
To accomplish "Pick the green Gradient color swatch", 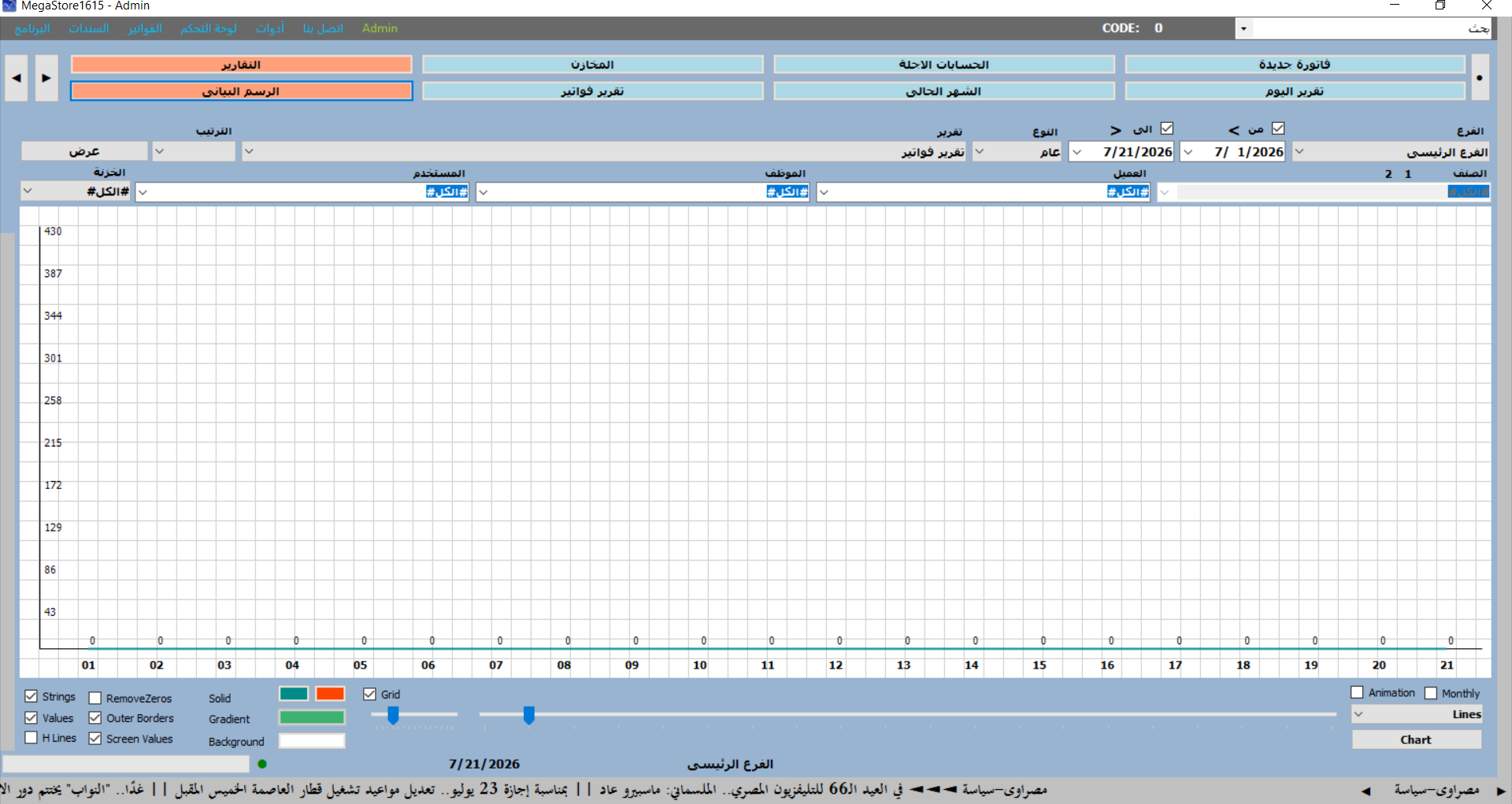I will pos(312,717).
